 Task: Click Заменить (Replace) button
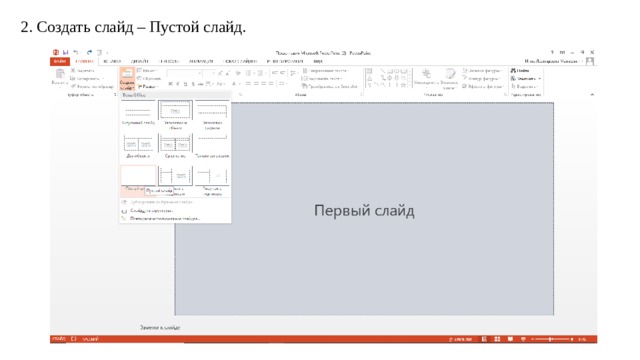point(526,78)
